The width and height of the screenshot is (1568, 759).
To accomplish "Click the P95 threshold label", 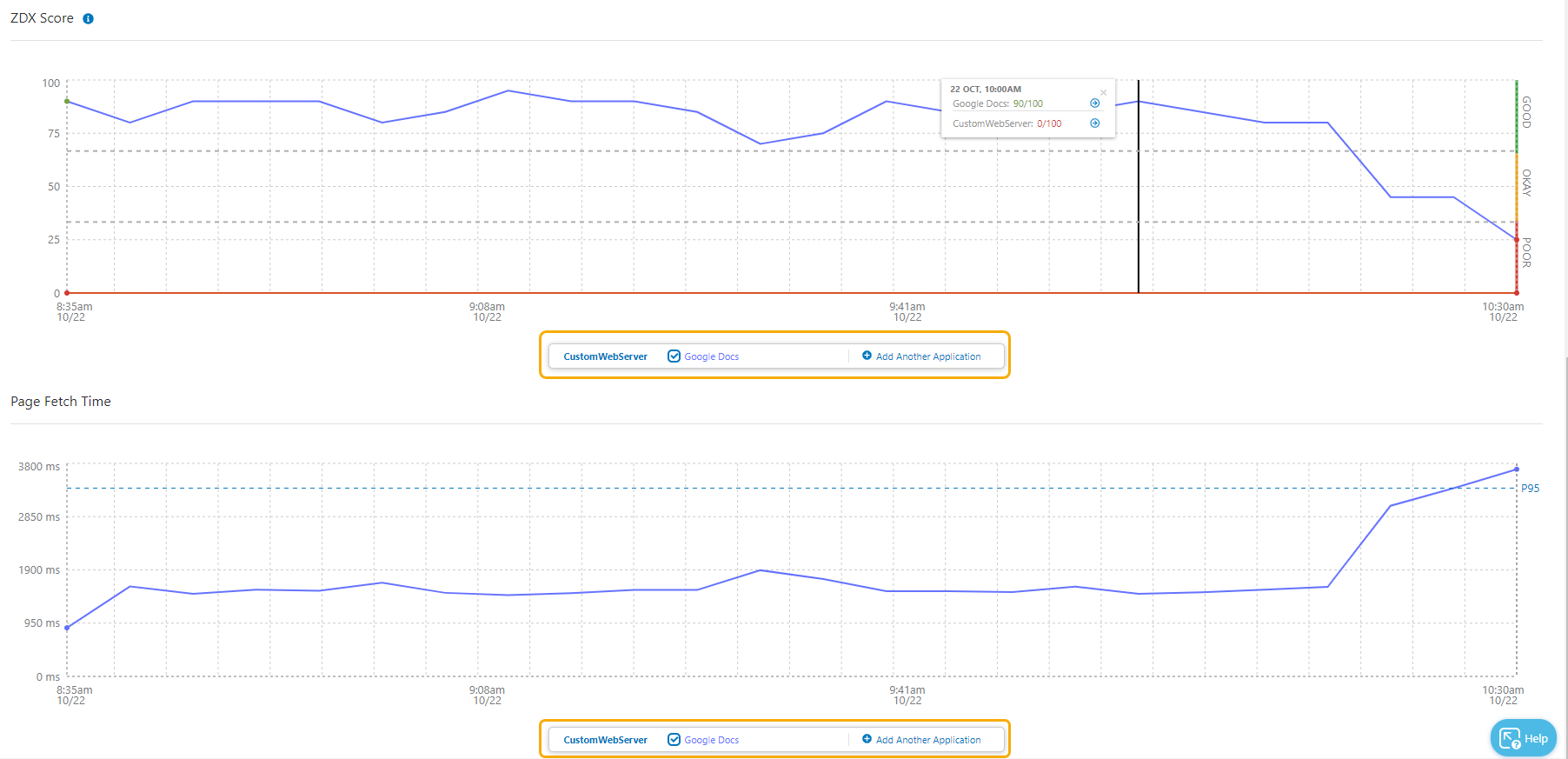I will point(1530,489).
